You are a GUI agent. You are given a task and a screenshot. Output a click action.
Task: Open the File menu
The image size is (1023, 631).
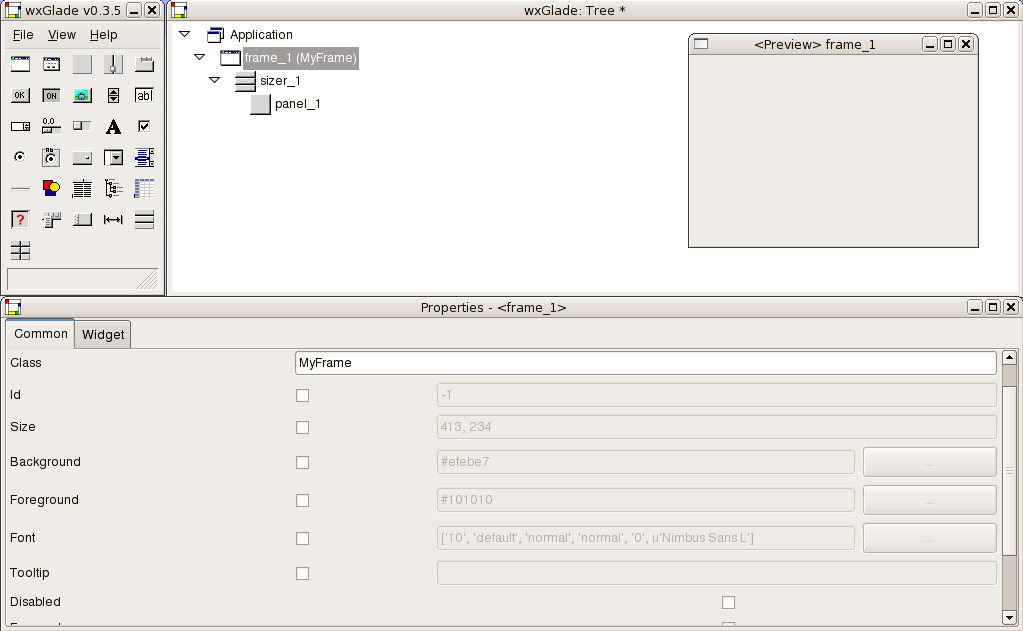point(22,35)
